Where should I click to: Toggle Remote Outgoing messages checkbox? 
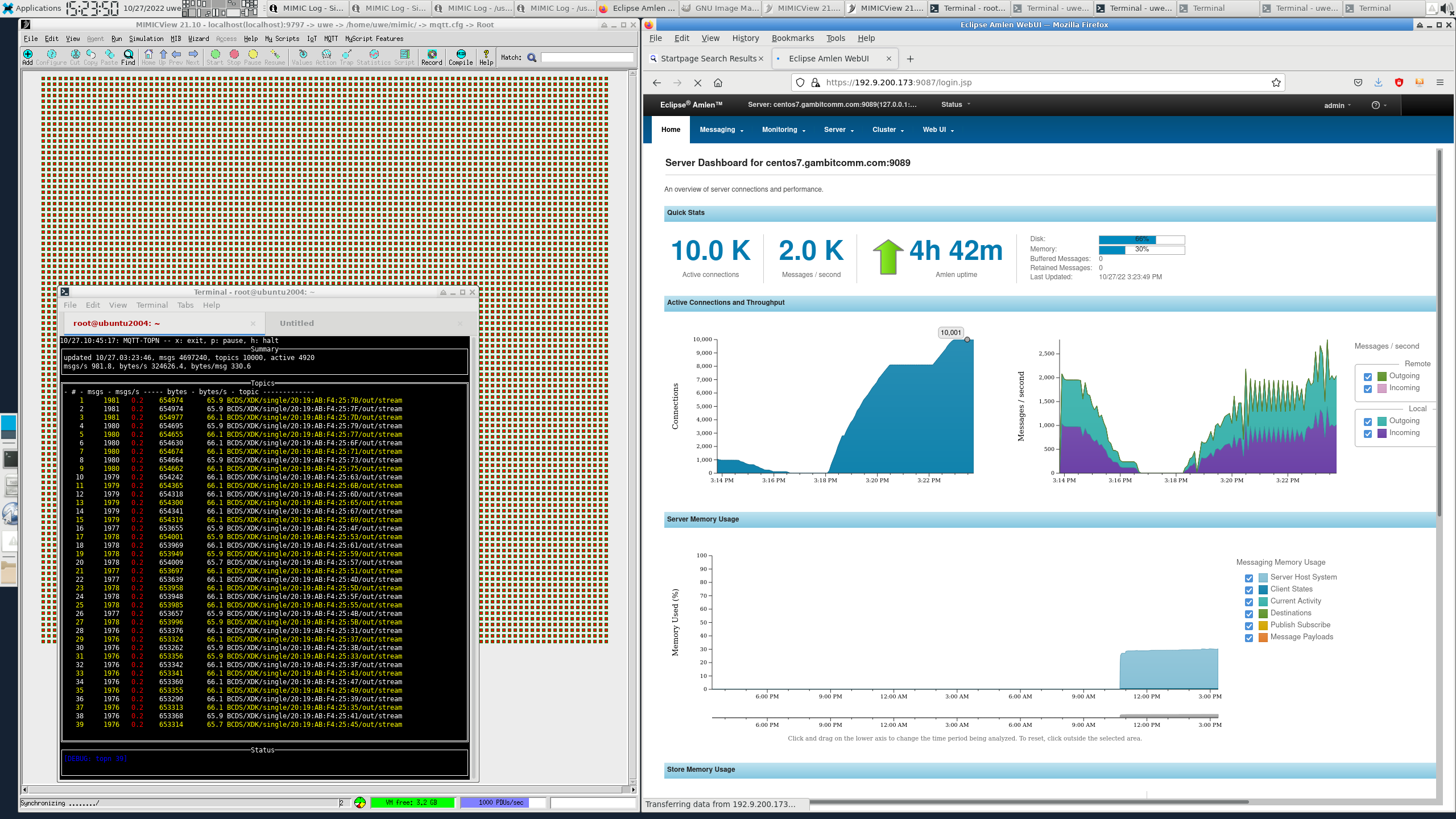(1368, 377)
